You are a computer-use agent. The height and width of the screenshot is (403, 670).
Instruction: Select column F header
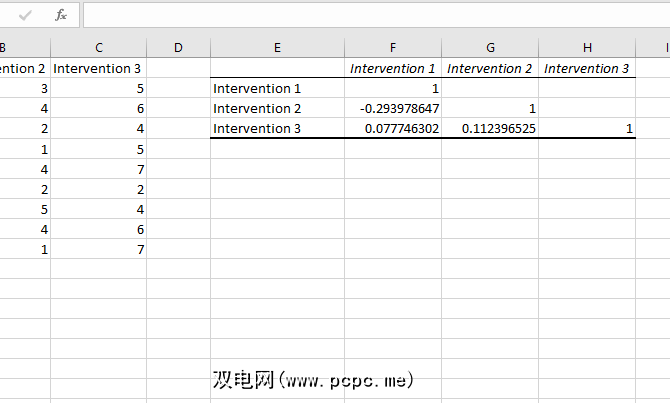pyautogui.click(x=393, y=48)
